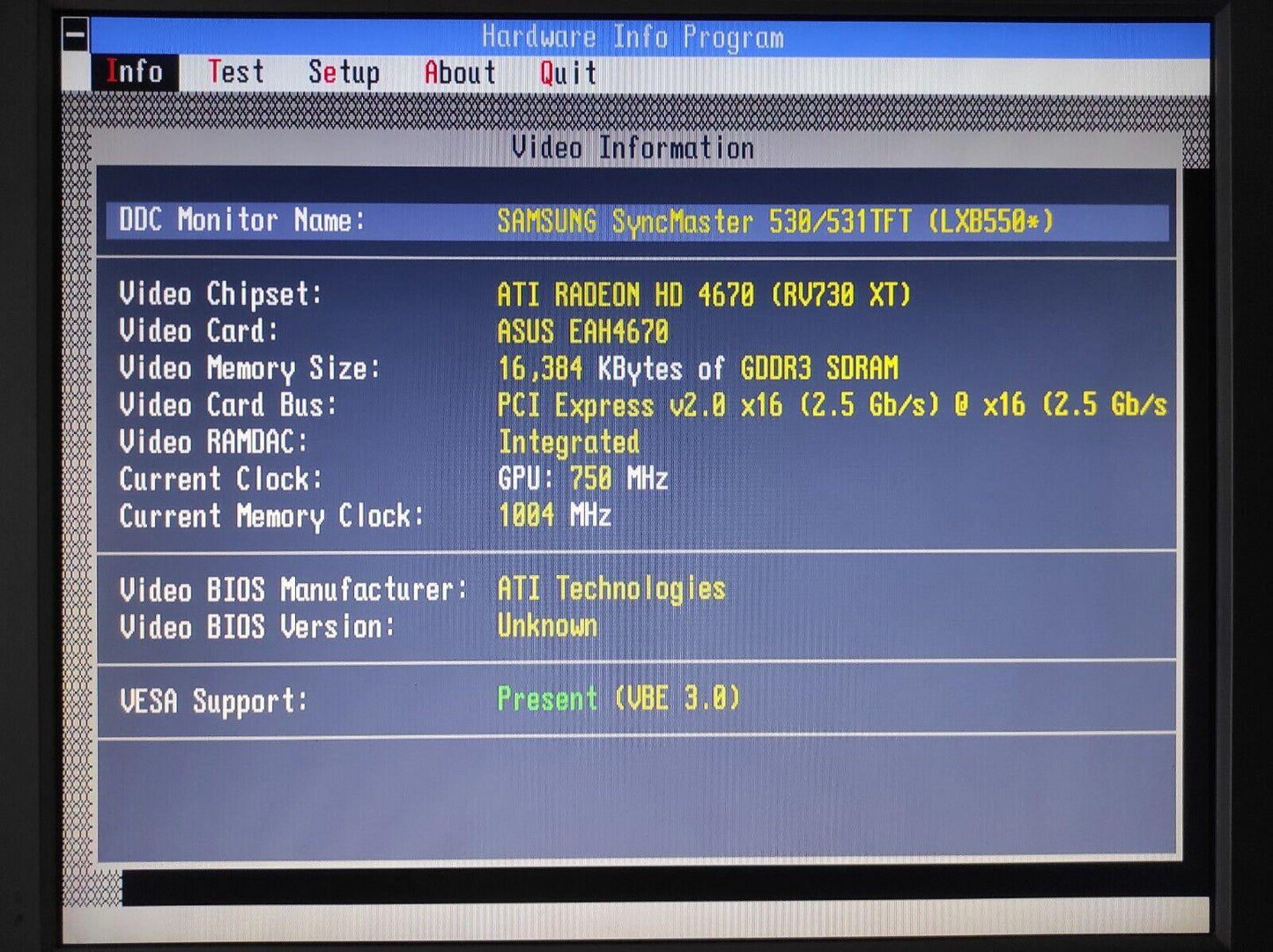Viewport: 1273px width, 952px height.
Task: Click the system menu box at top-left
Action: [76, 35]
